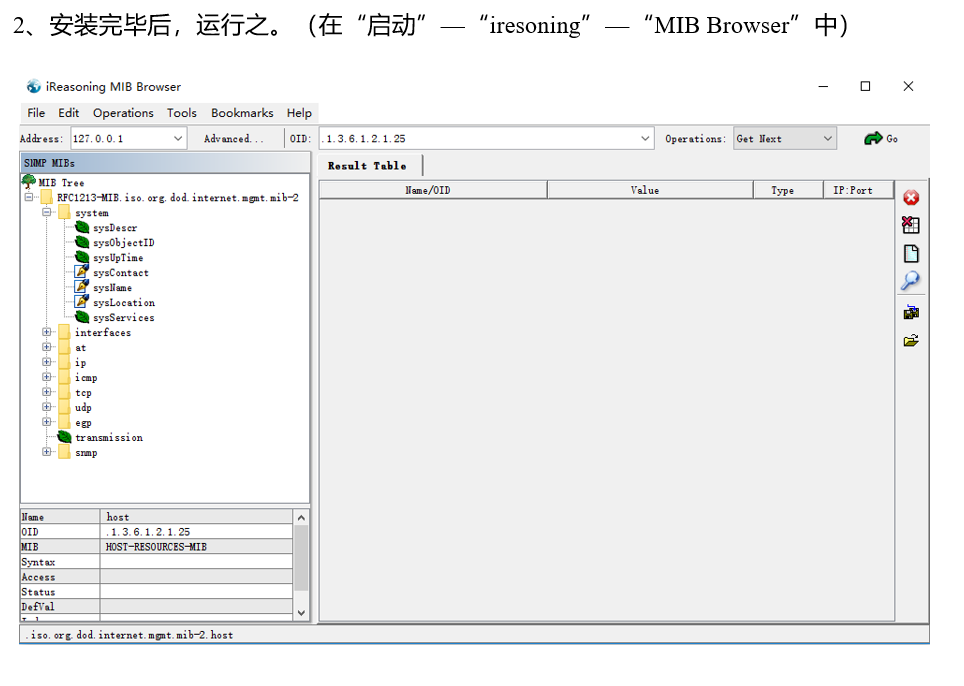Click the red Stop operation icon
This screenshot has width=964, height=686.
pos(911,197)
